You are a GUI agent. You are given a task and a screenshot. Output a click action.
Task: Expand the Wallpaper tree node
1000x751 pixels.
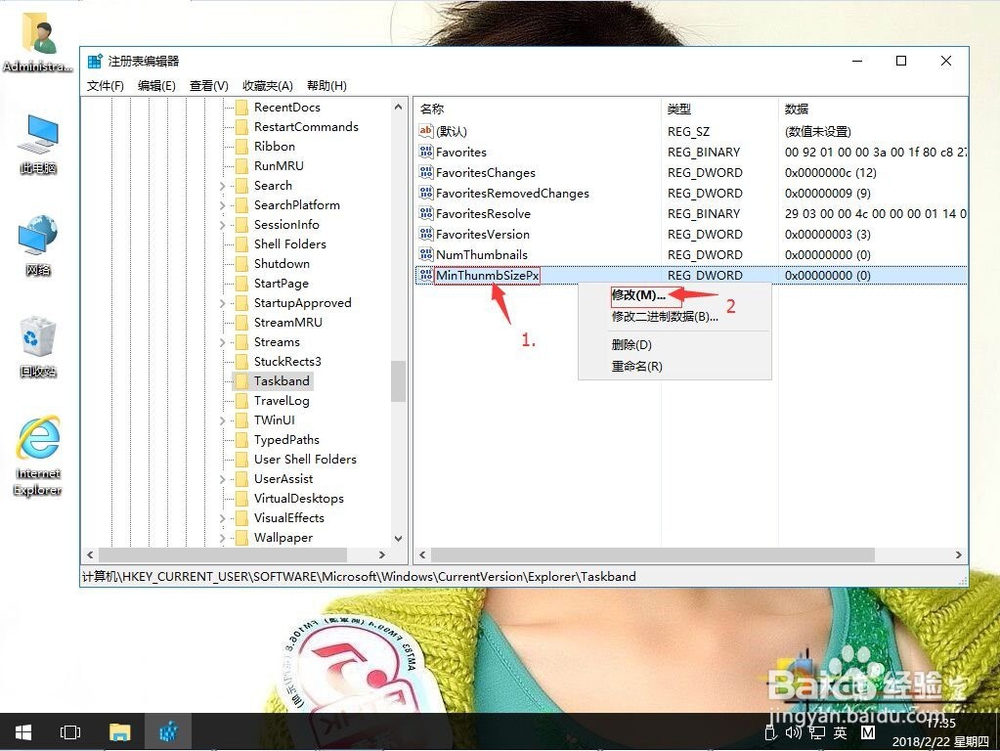[223, 538]
